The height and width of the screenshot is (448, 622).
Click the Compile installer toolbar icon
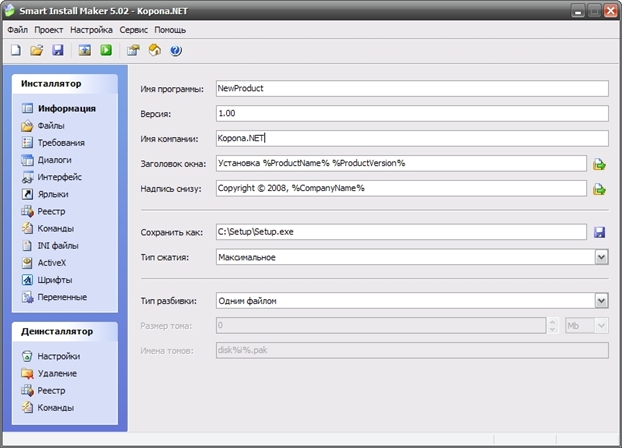(84, 50)
